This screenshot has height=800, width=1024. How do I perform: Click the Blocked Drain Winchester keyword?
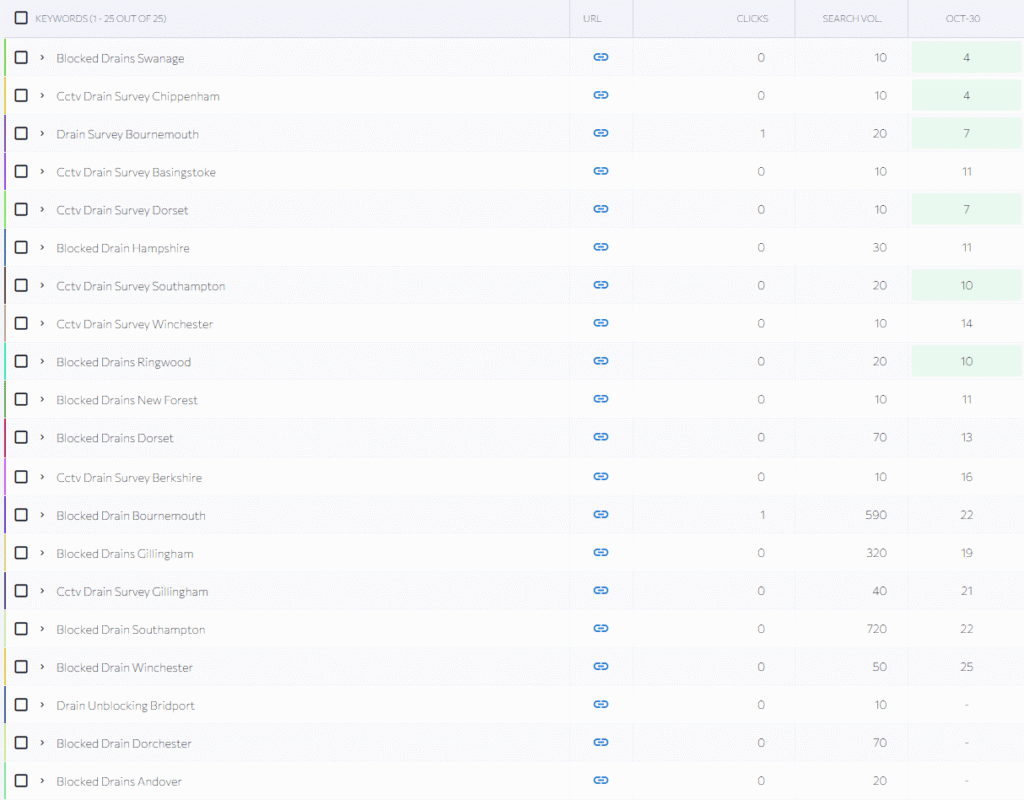pyautogui.click(x=124, y=667)
